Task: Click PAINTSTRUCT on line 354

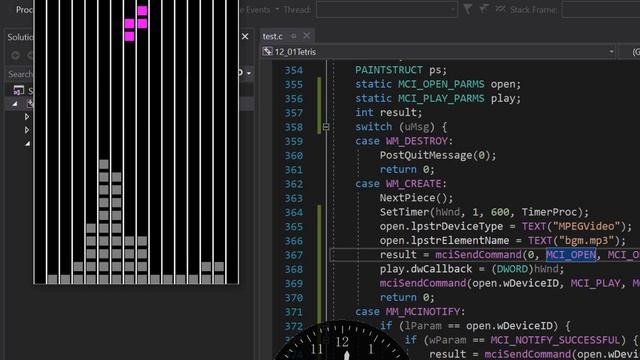Action: (x=389, y=70)
